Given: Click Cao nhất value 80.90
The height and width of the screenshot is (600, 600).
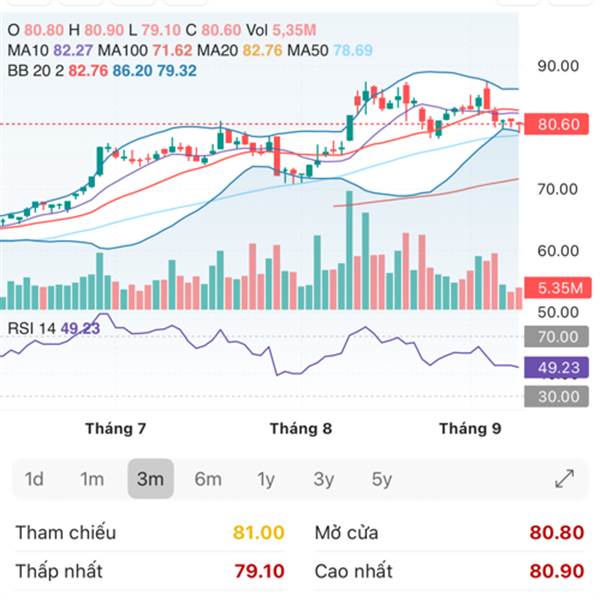Looking at the screenshot, I should coord(557,571).
